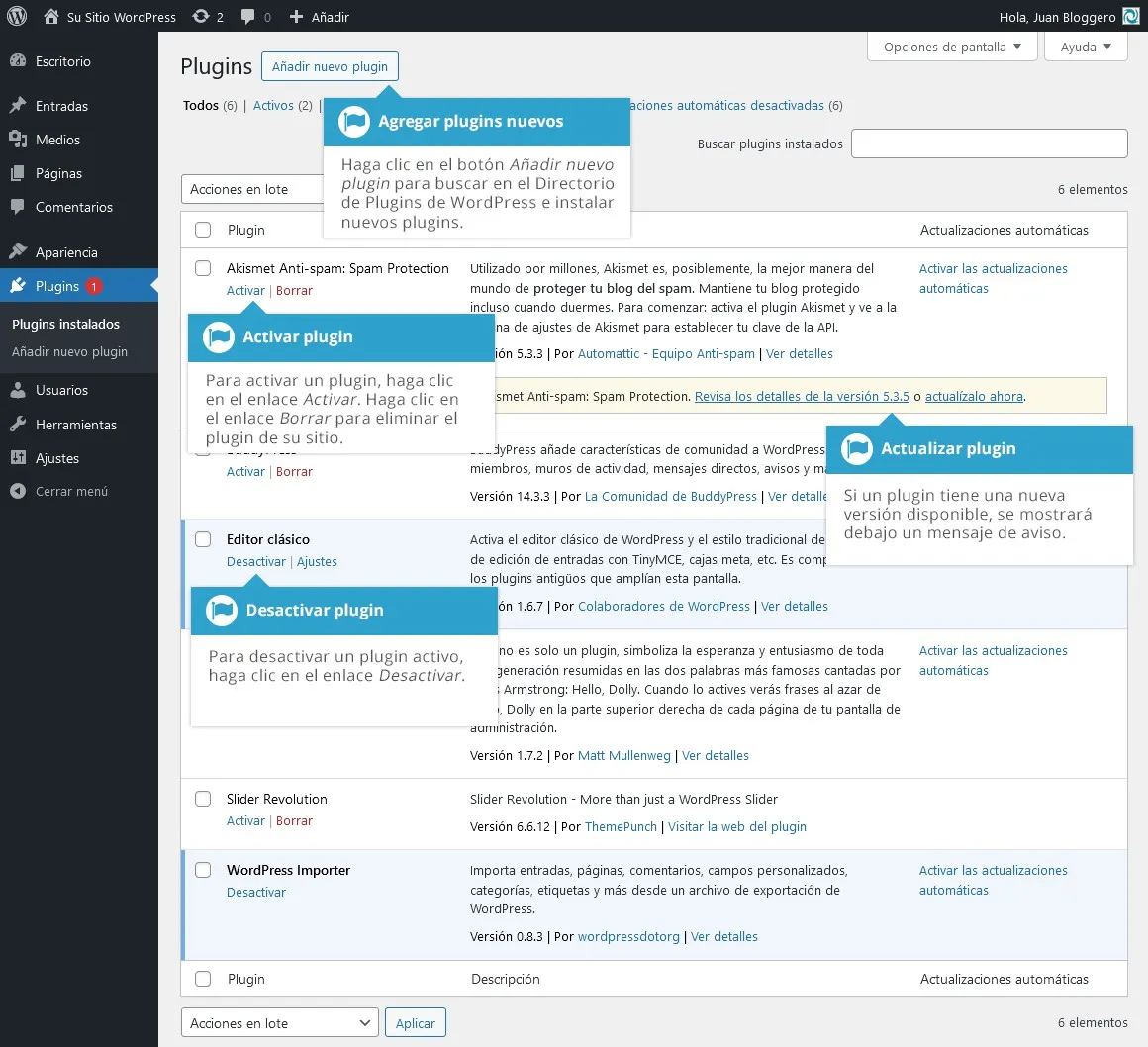The height and width of the screenshot is (1047, 1148).
Task: Click the user avatar beside Juan Bloggero
Action: pos(1131,16)
